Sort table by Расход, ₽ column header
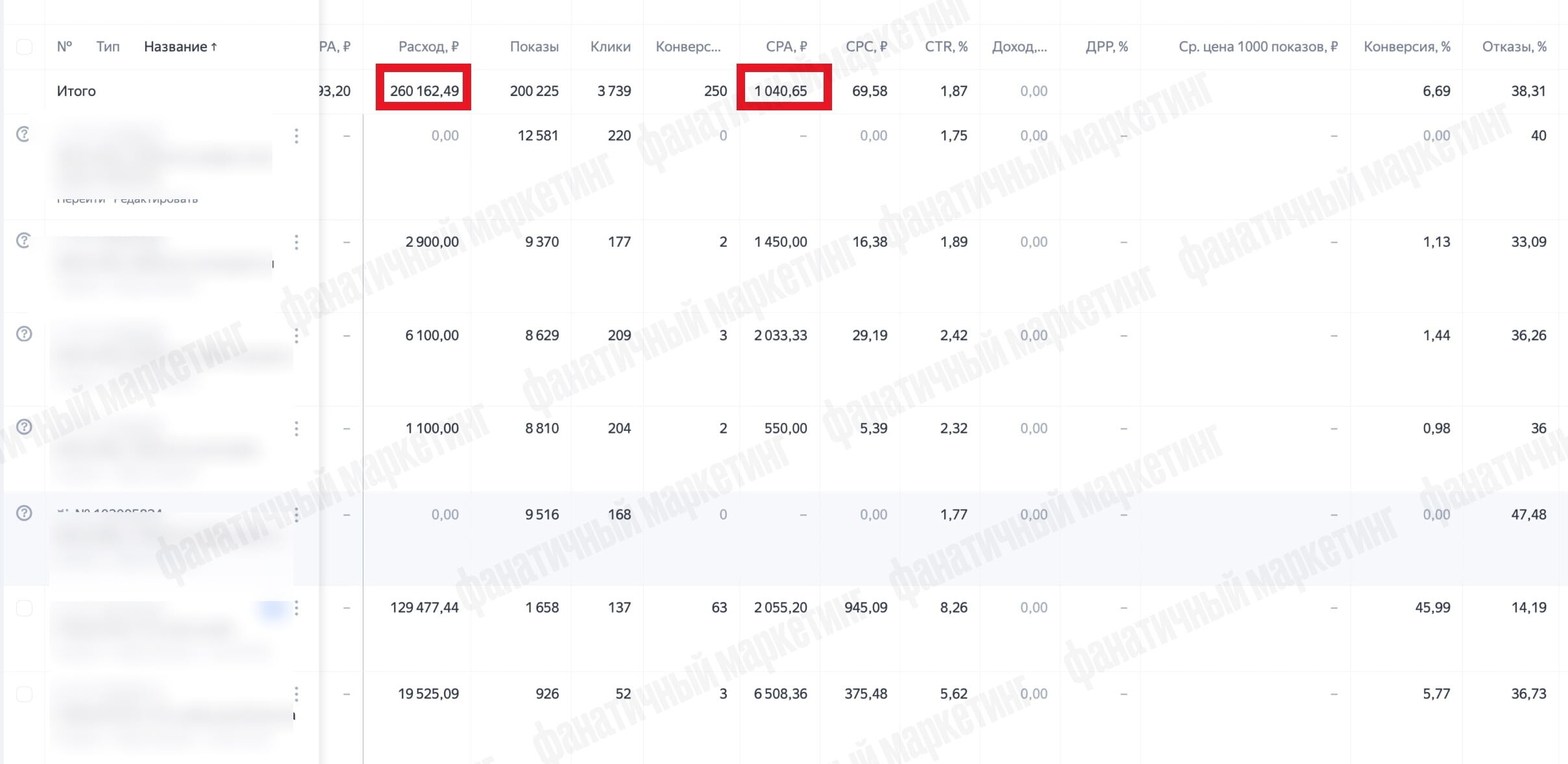This screenshot has height=764, width=1568. (428, 47)
